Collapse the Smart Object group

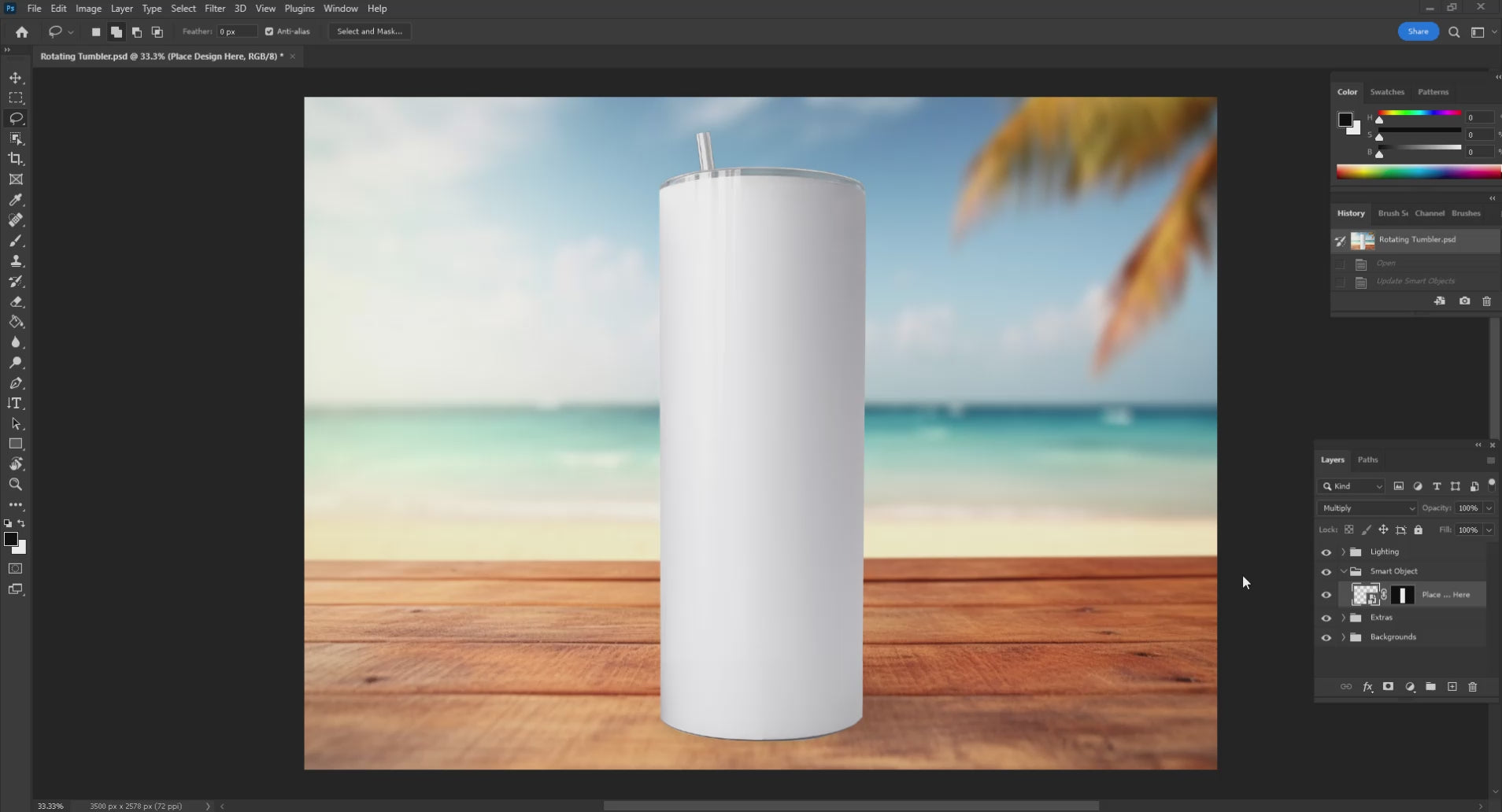(1344, 572)
